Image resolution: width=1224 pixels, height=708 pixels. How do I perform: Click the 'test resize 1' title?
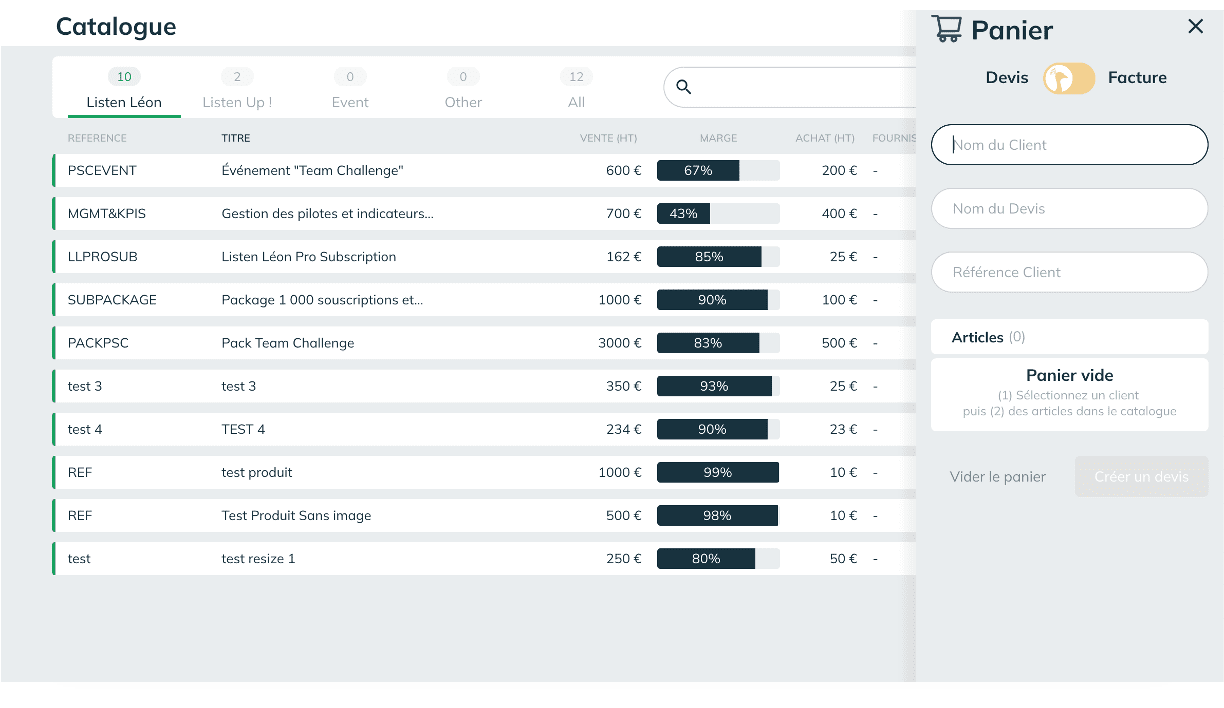point(258,559)
